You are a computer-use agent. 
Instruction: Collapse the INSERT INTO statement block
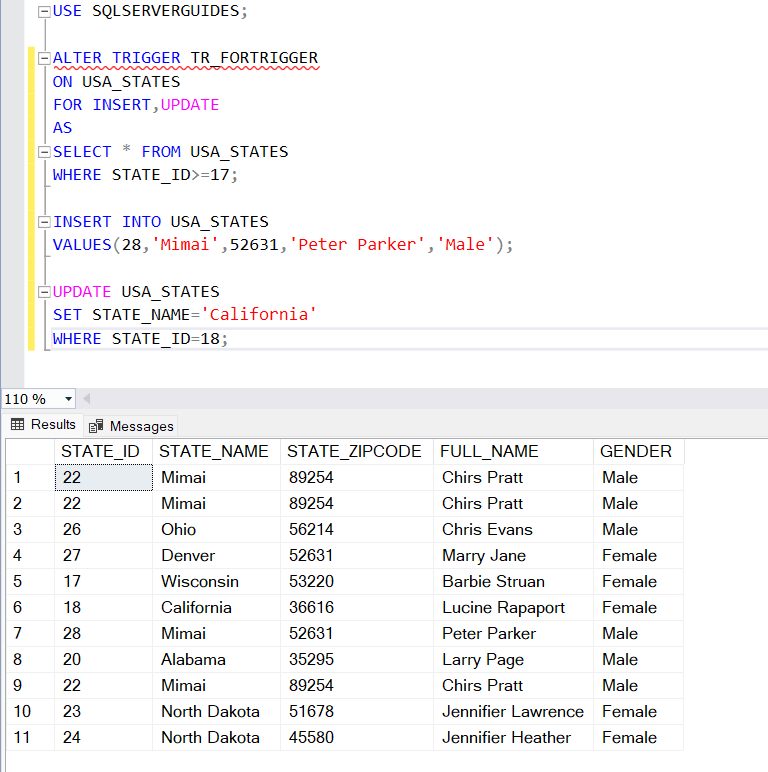(44, 222)
